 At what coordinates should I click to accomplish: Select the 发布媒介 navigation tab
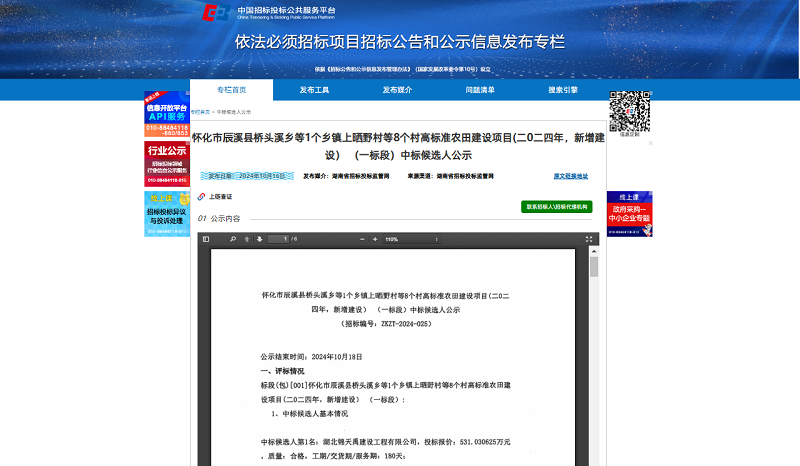coord(397,90)
